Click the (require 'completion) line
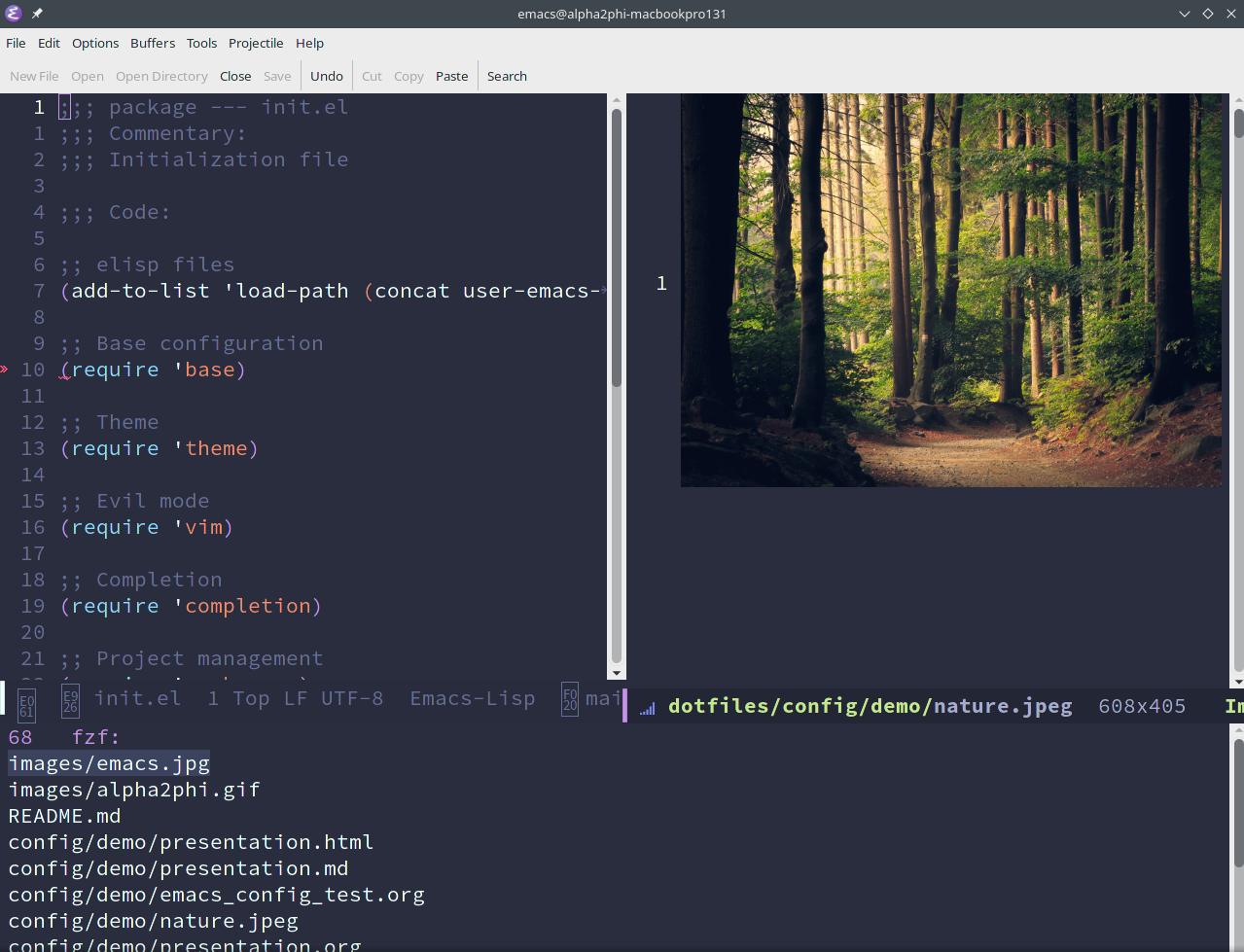This screenshot has width=1244, height=952. pos(191,606)
